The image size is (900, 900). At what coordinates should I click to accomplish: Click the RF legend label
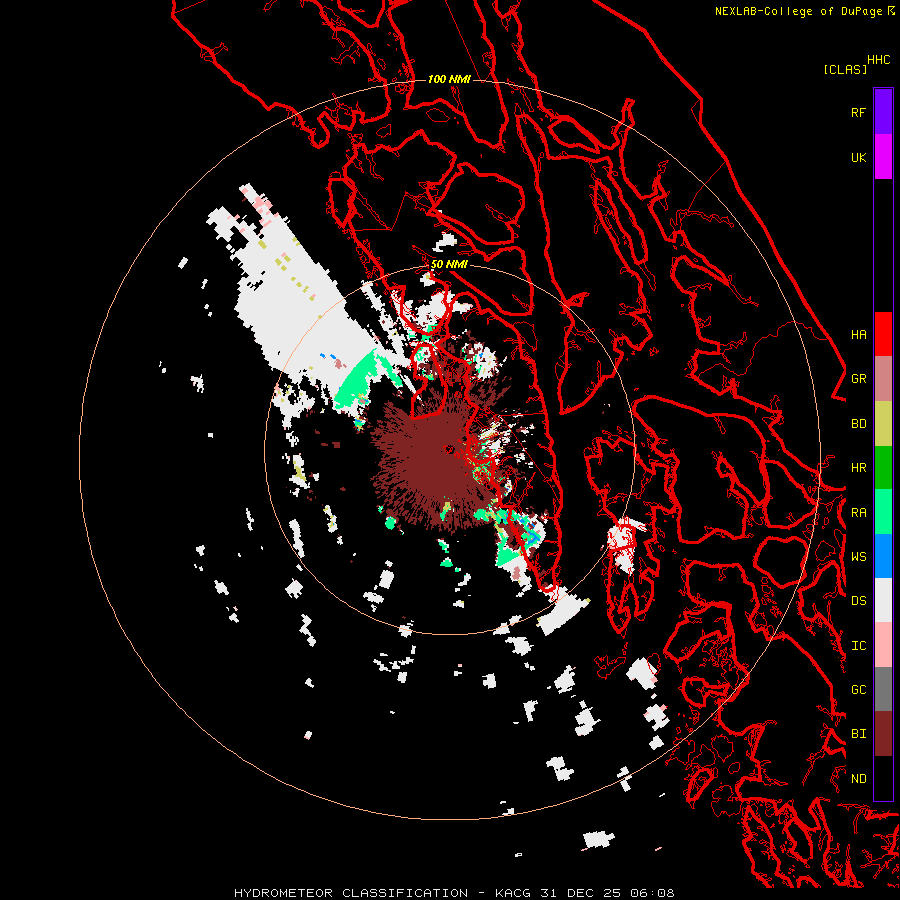pyautogui.click(x=858, y=112)
